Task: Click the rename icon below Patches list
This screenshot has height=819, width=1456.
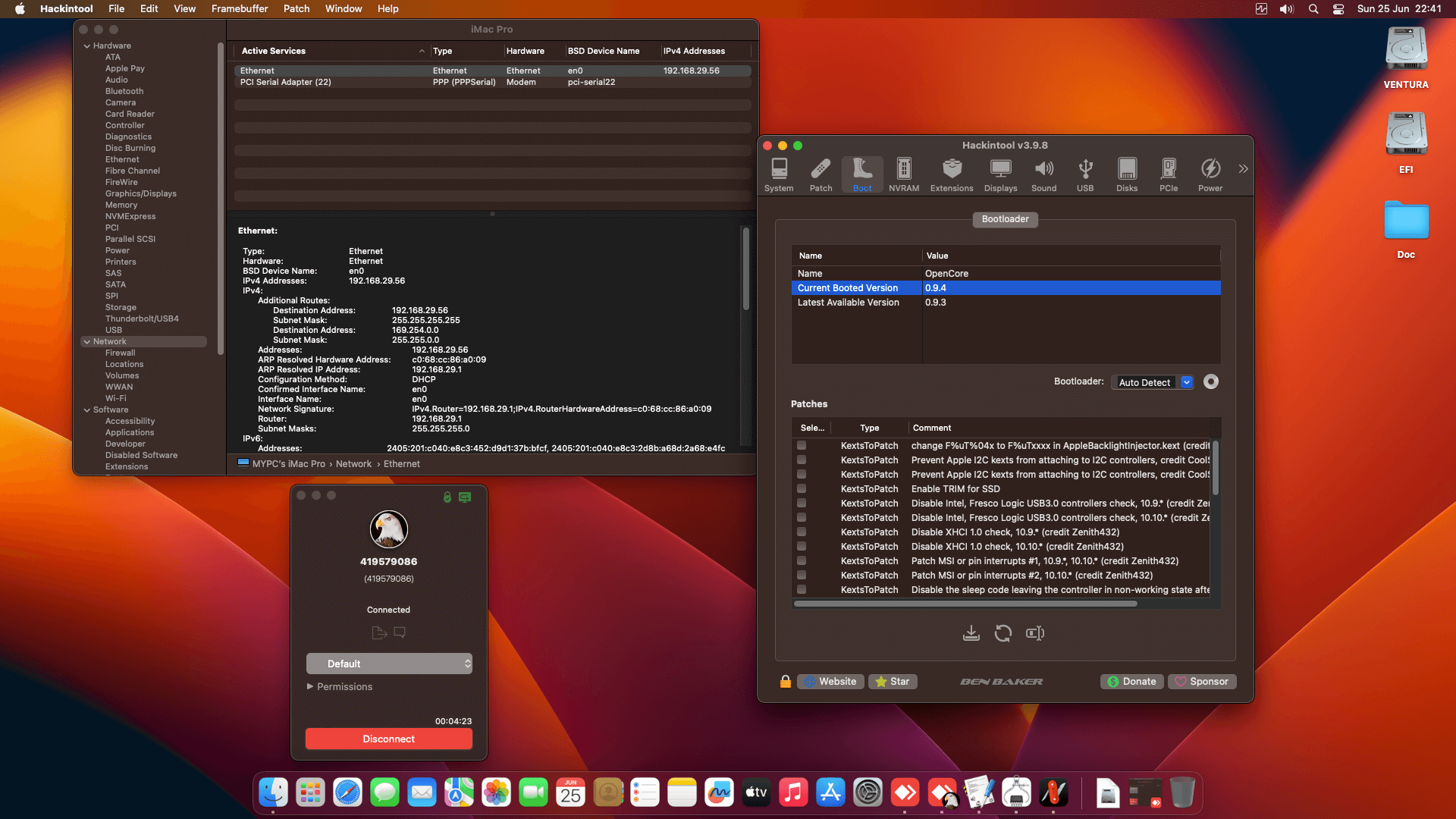Action: pyautogui.click(x=1035, y=633)
